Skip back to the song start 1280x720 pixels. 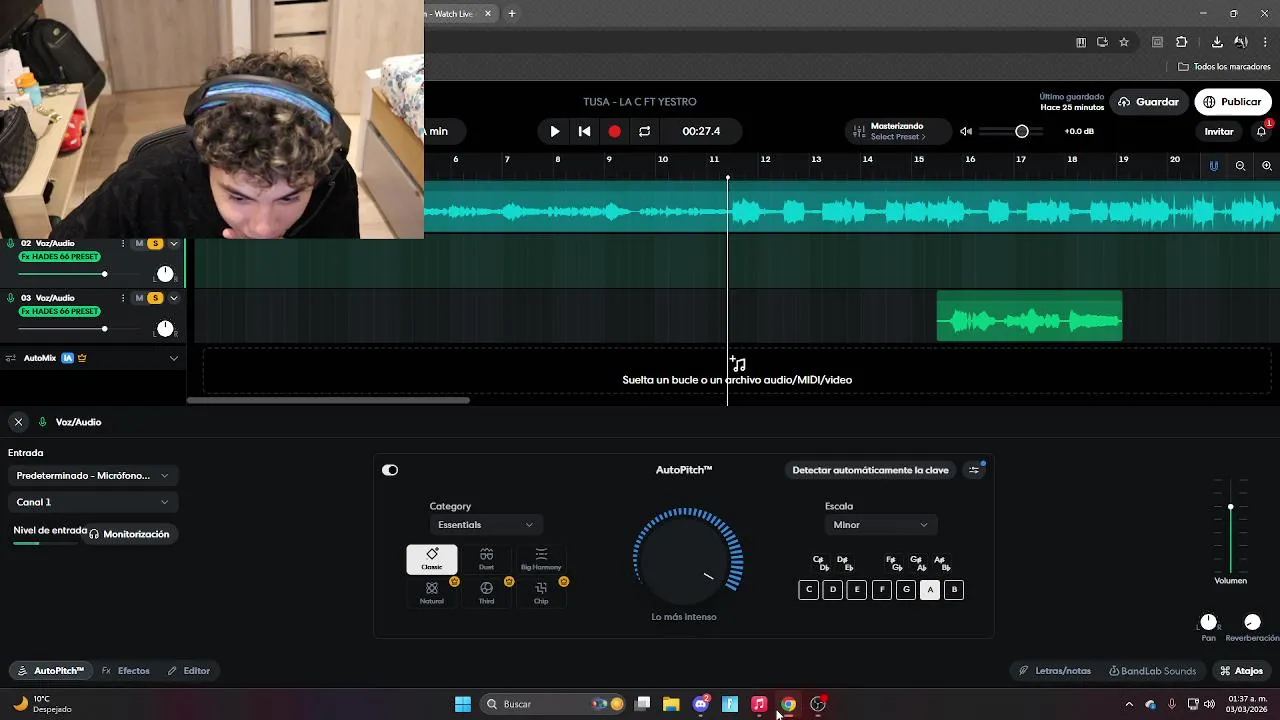point(585,131)
